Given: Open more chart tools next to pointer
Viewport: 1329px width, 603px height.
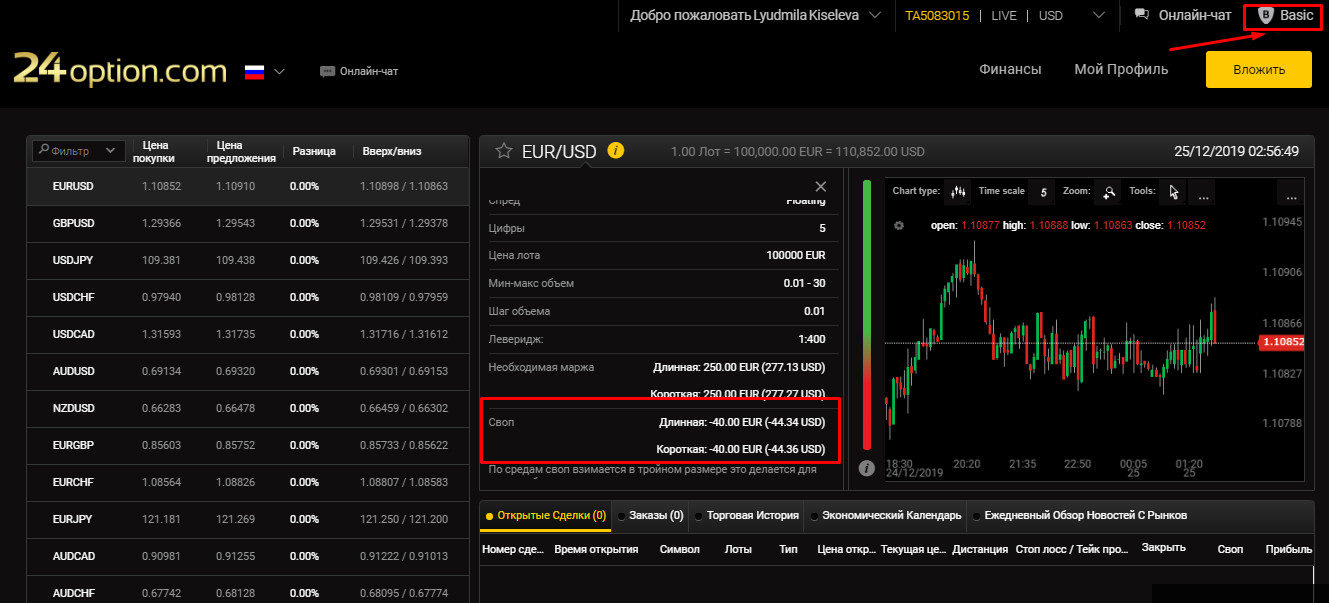Looking at the screenshot, I should [1203, 191].
